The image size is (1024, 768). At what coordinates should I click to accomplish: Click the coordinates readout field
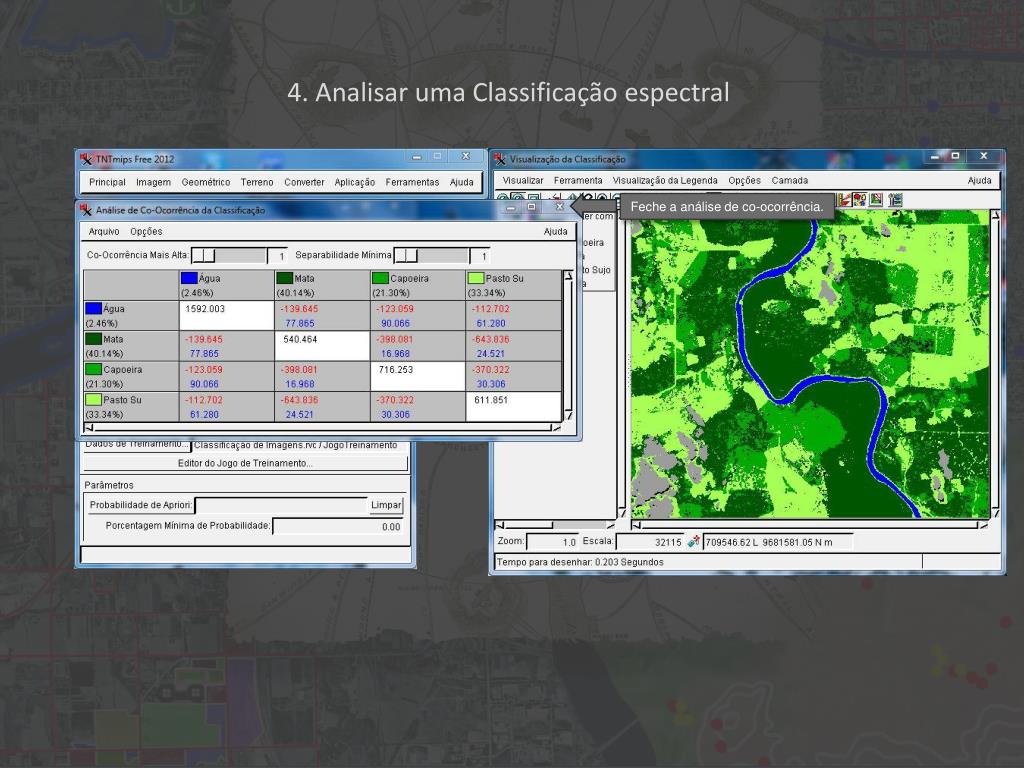[777, 542]
